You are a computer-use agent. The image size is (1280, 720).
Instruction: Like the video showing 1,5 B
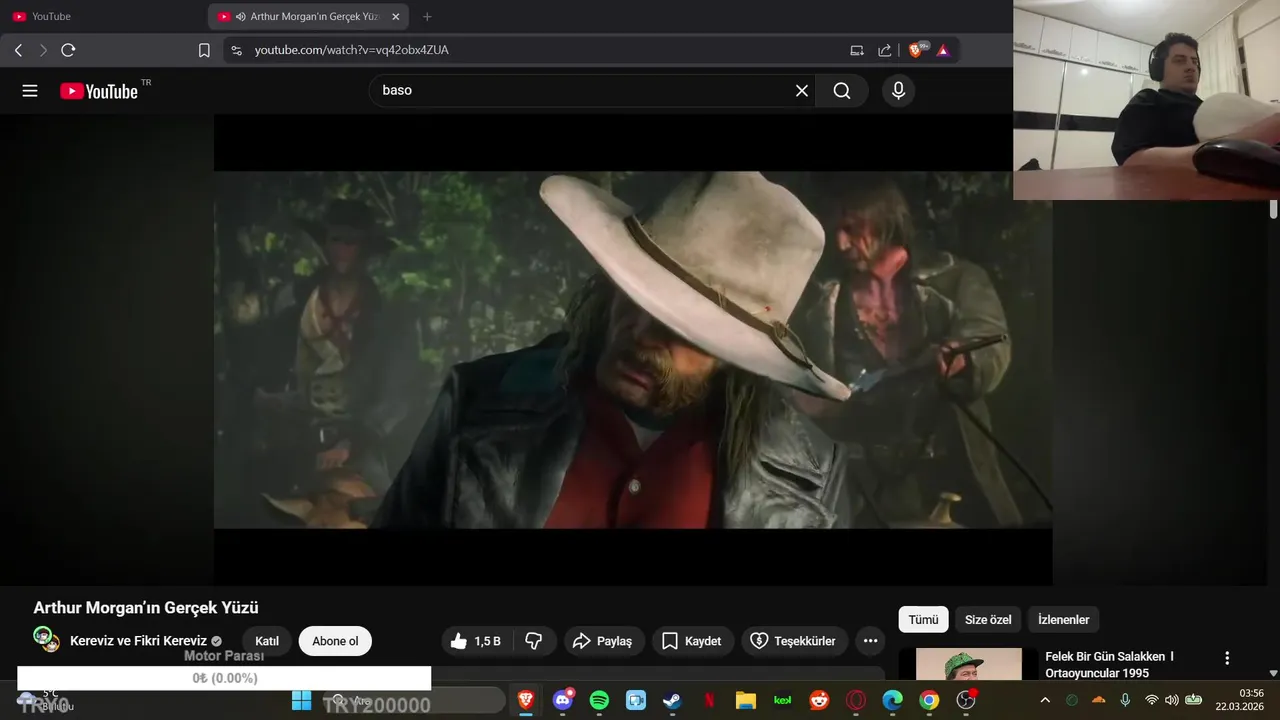(x=479, y=641)
